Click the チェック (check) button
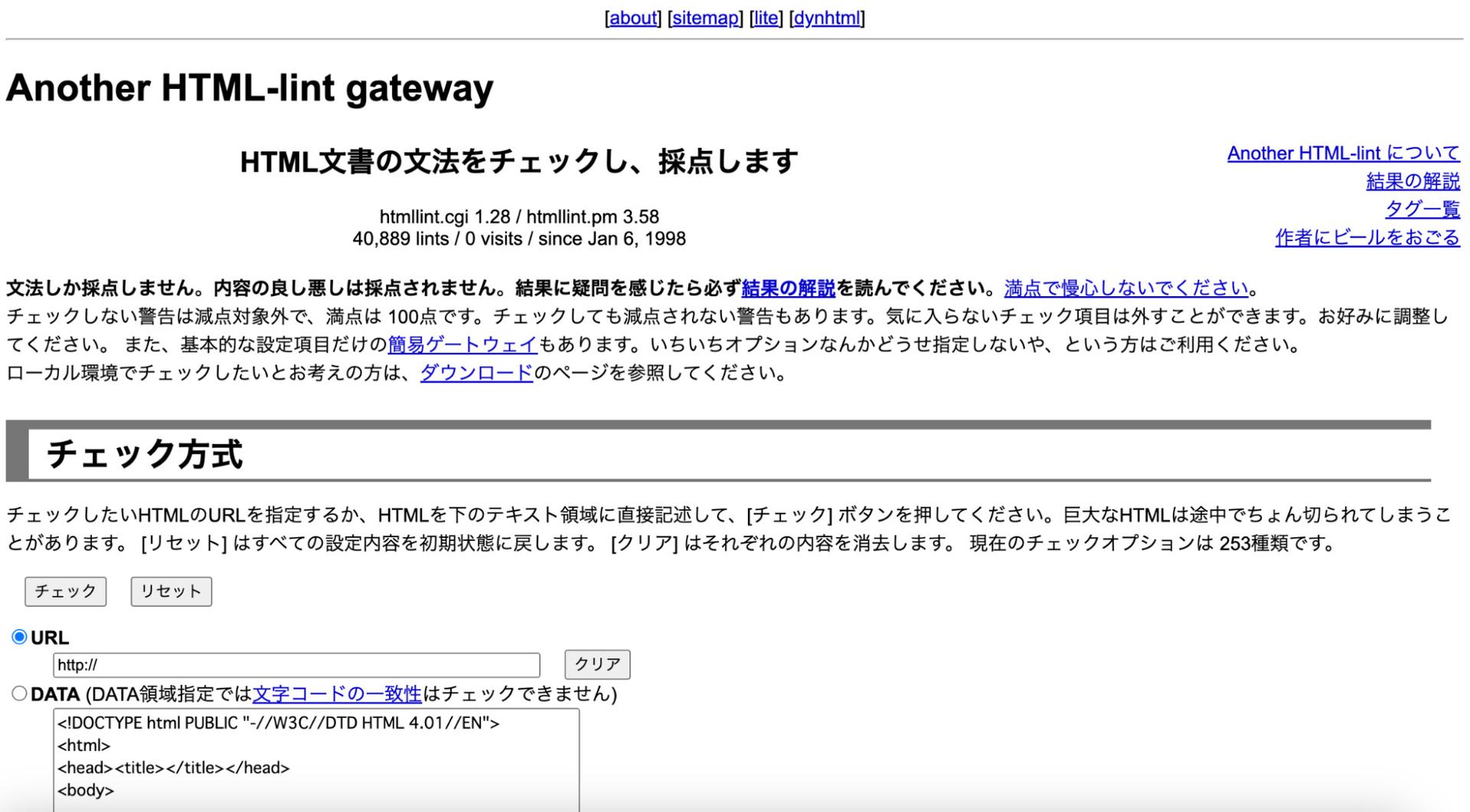The width and height of the screenshot is (1470, 812). click(x=65, y=591)
